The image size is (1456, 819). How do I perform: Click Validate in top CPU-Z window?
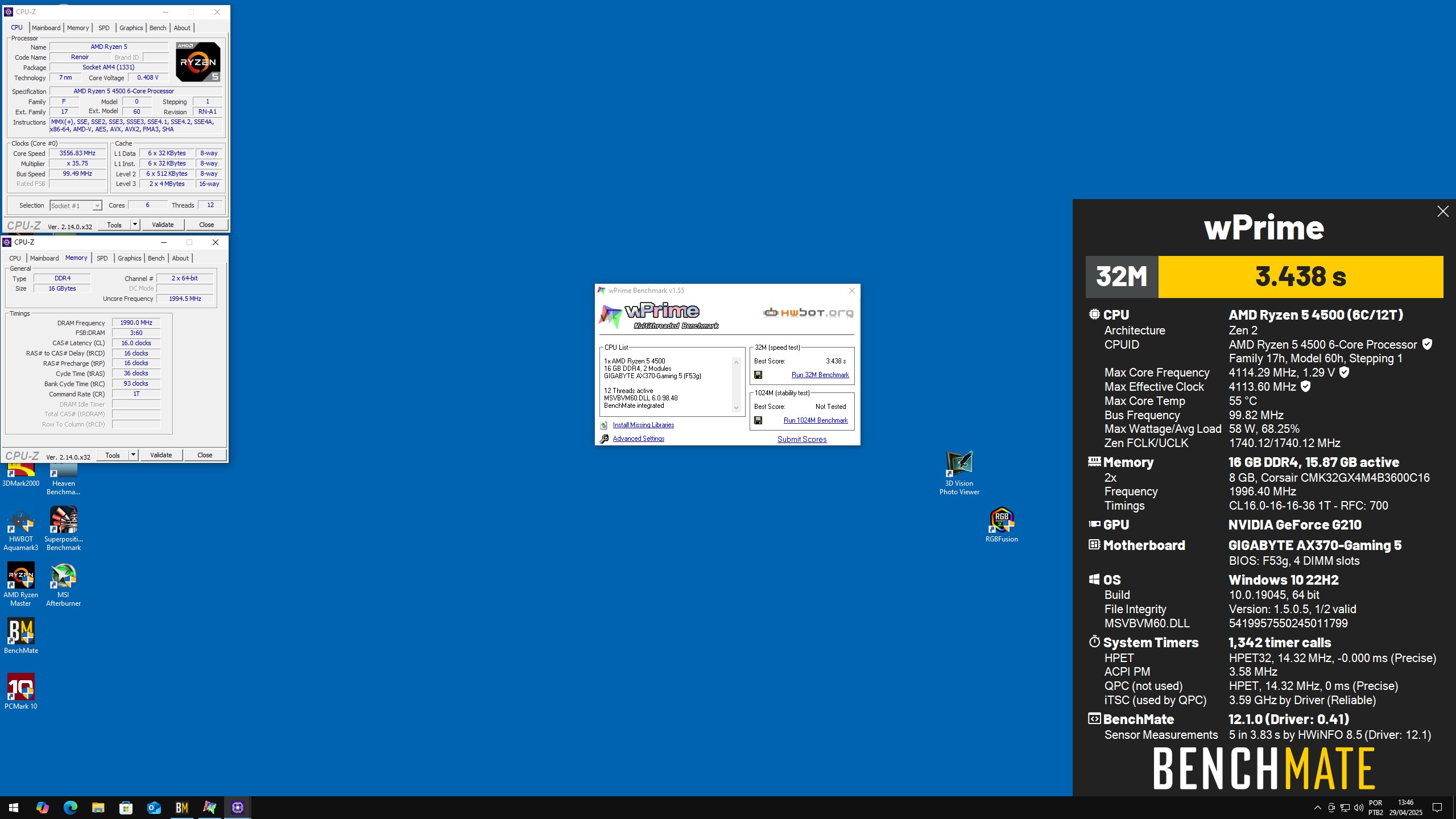163,225
